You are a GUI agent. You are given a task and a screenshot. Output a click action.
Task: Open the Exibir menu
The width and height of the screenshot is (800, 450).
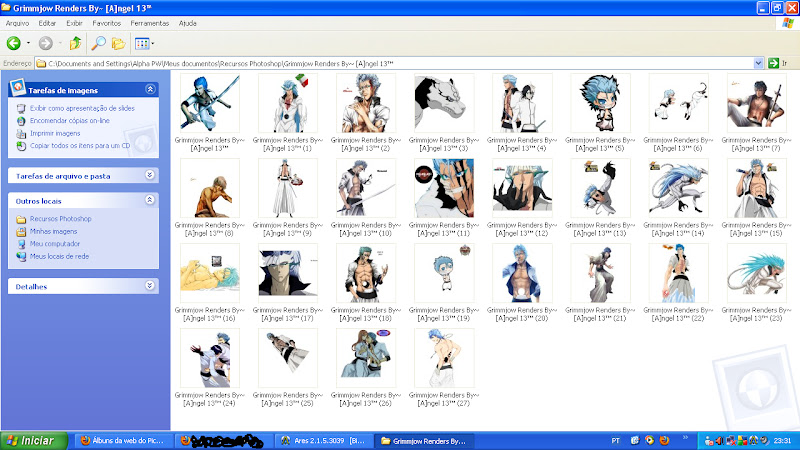tap(74, 23)
